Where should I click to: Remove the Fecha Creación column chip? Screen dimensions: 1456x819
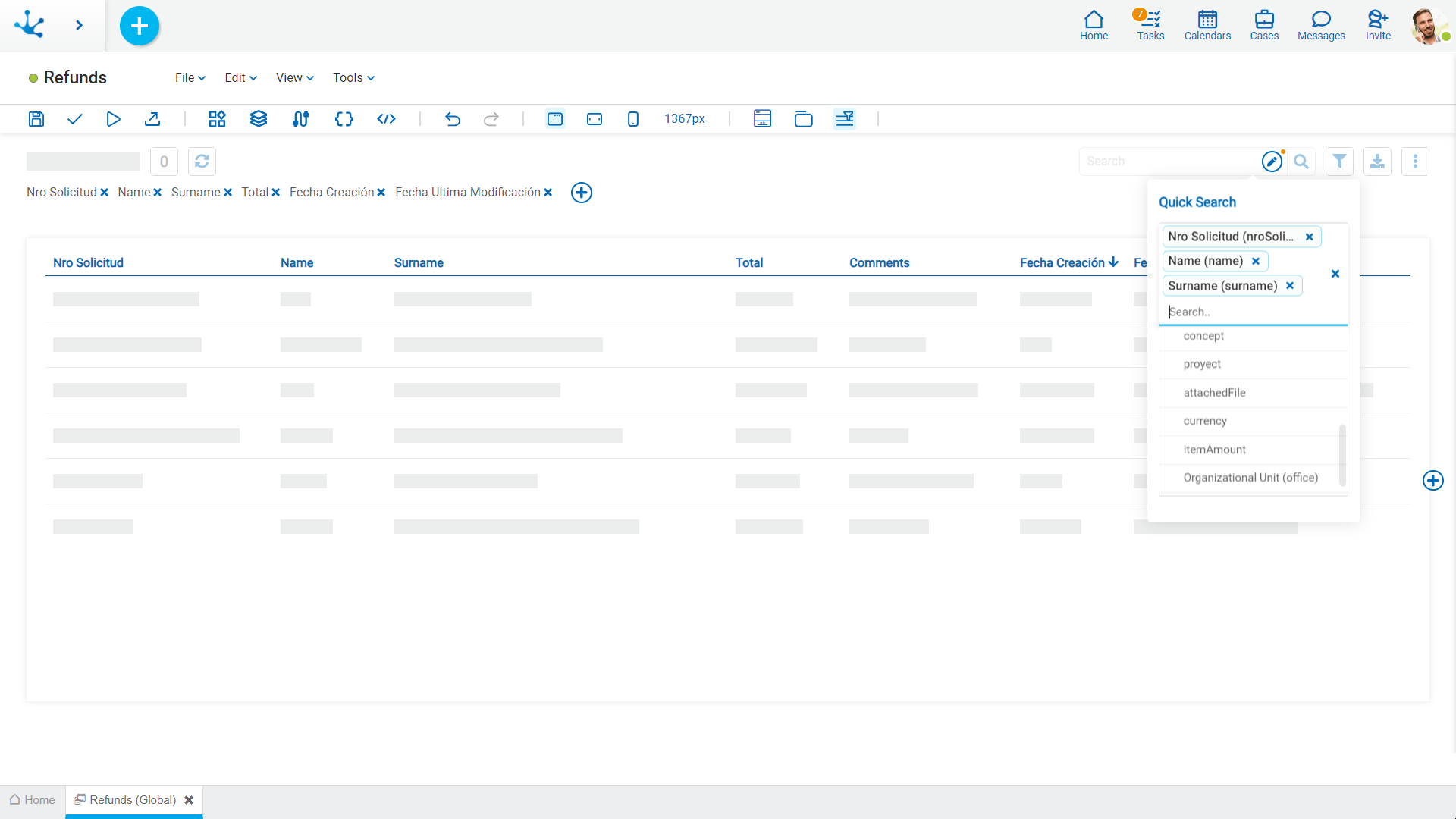tap(381, 193)
